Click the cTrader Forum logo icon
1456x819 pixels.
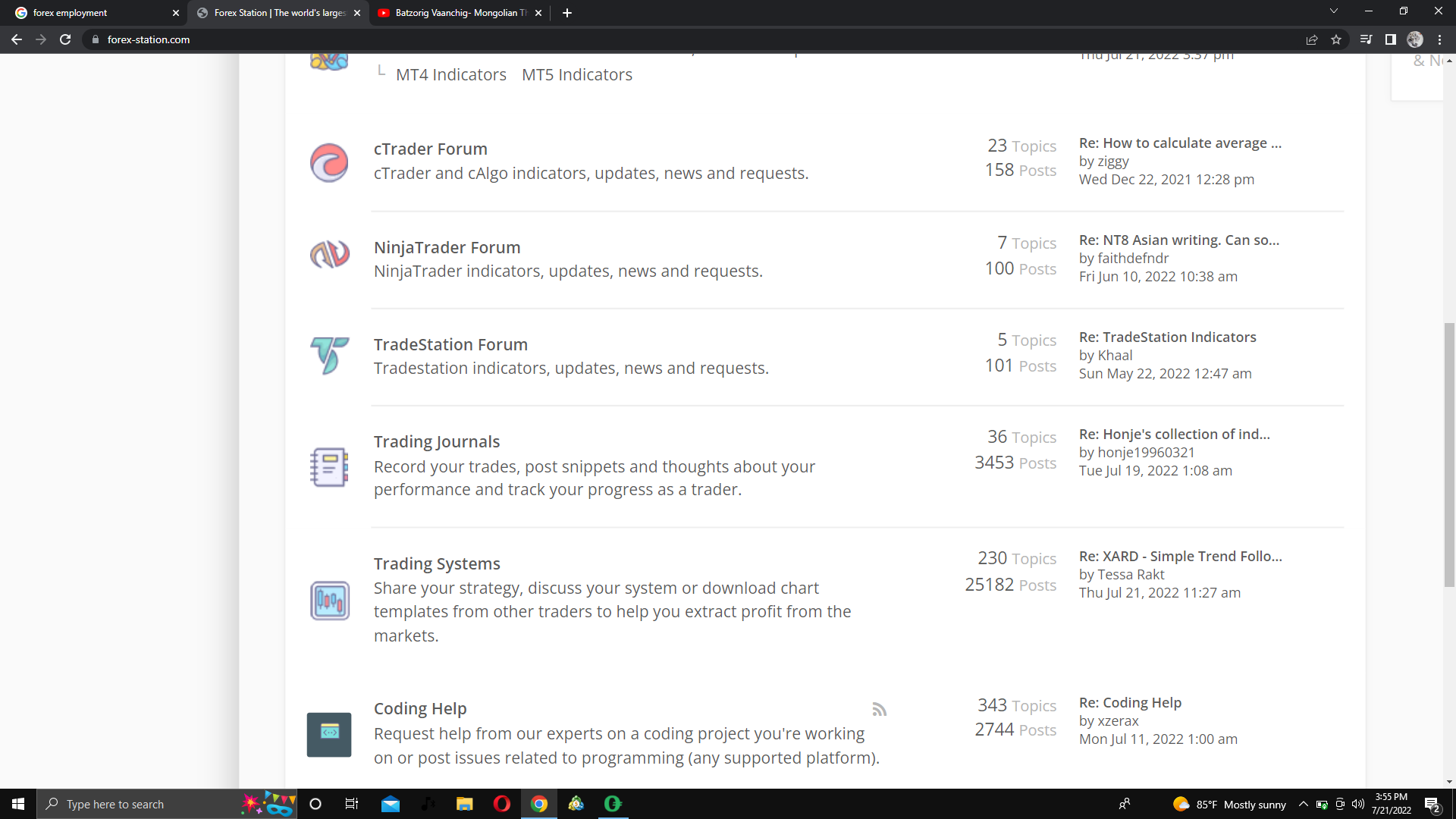pyautogui.click(x=329, y=162)
